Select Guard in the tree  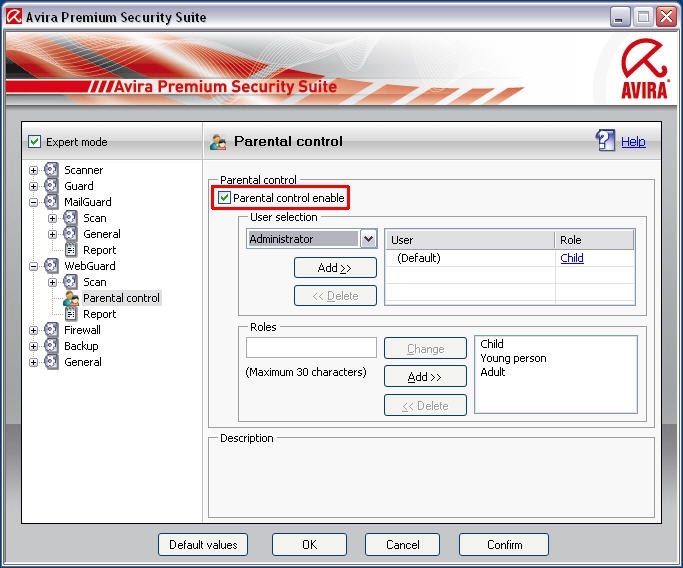79,186
